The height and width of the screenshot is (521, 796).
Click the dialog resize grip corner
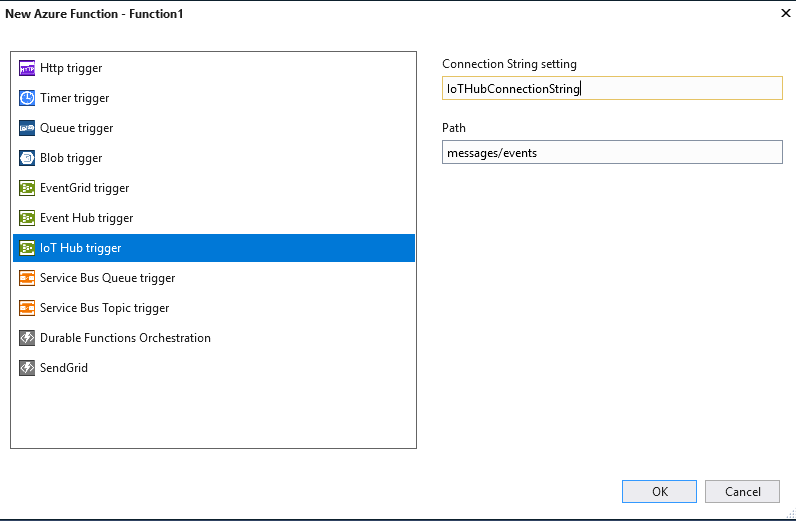click(x=790, y=515)
